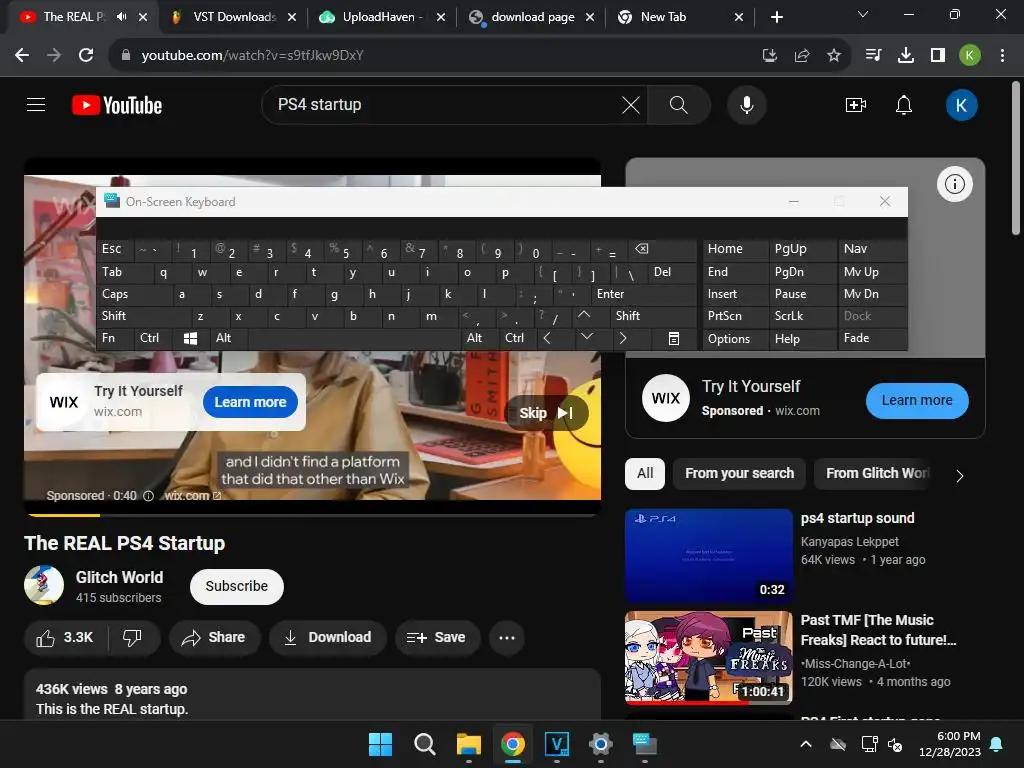Mute the tab via speaker icon

click(x=121, y=17)
